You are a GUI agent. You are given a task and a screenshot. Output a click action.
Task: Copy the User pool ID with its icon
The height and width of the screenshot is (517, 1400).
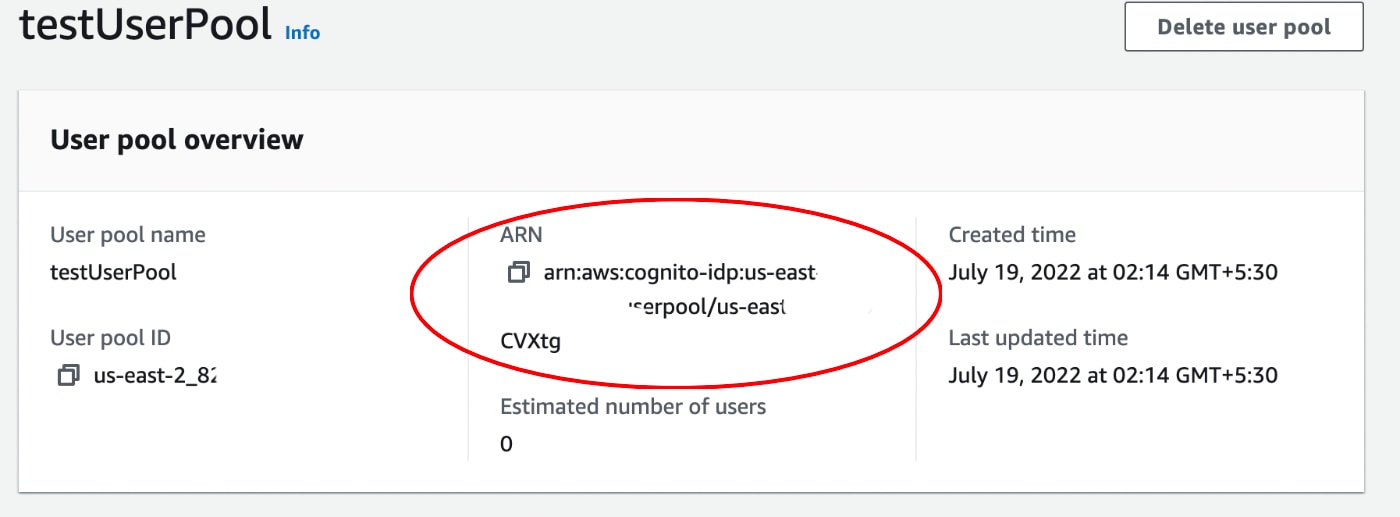[68, 376]
